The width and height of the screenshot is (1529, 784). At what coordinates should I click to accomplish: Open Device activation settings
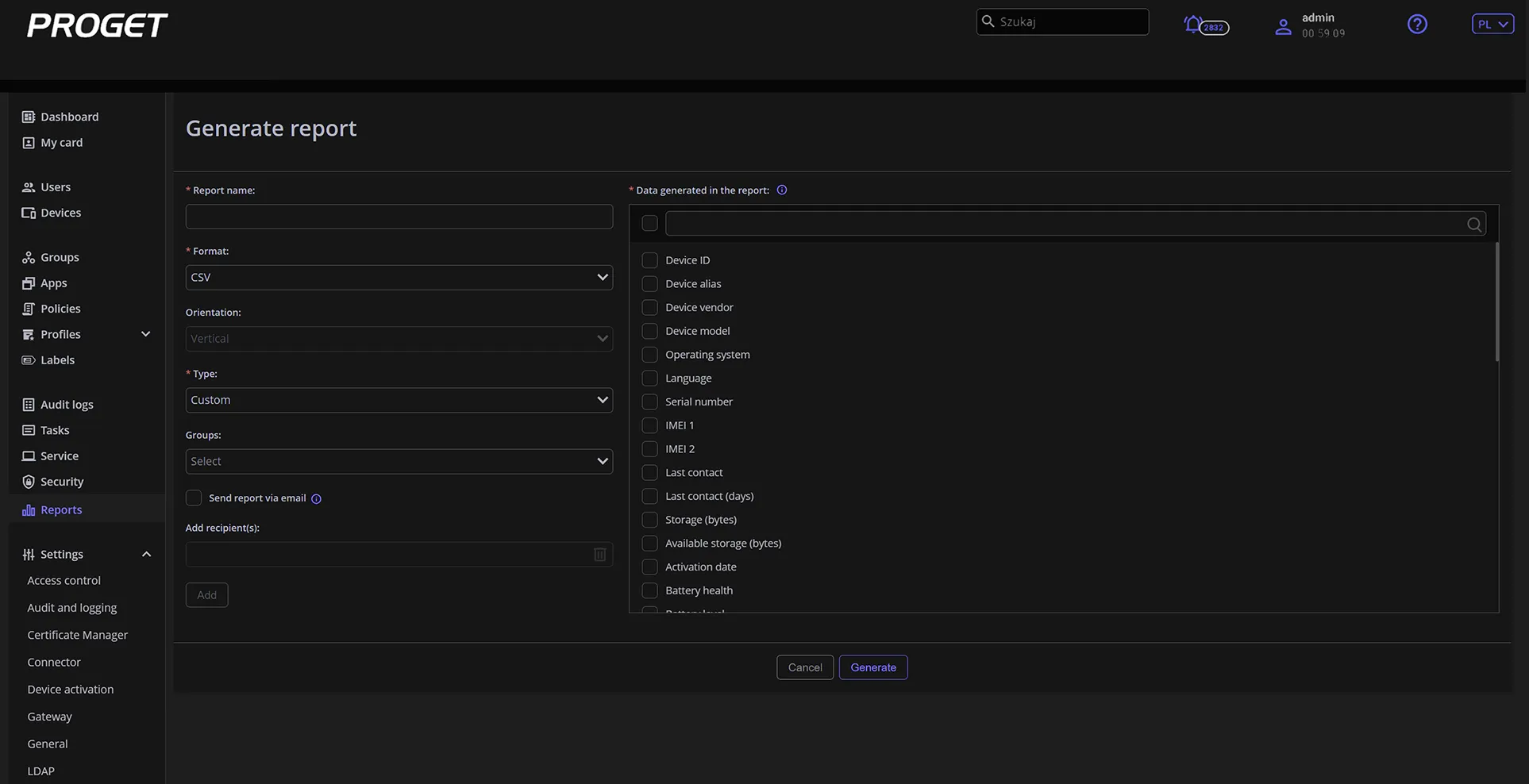tap(71, 690)
